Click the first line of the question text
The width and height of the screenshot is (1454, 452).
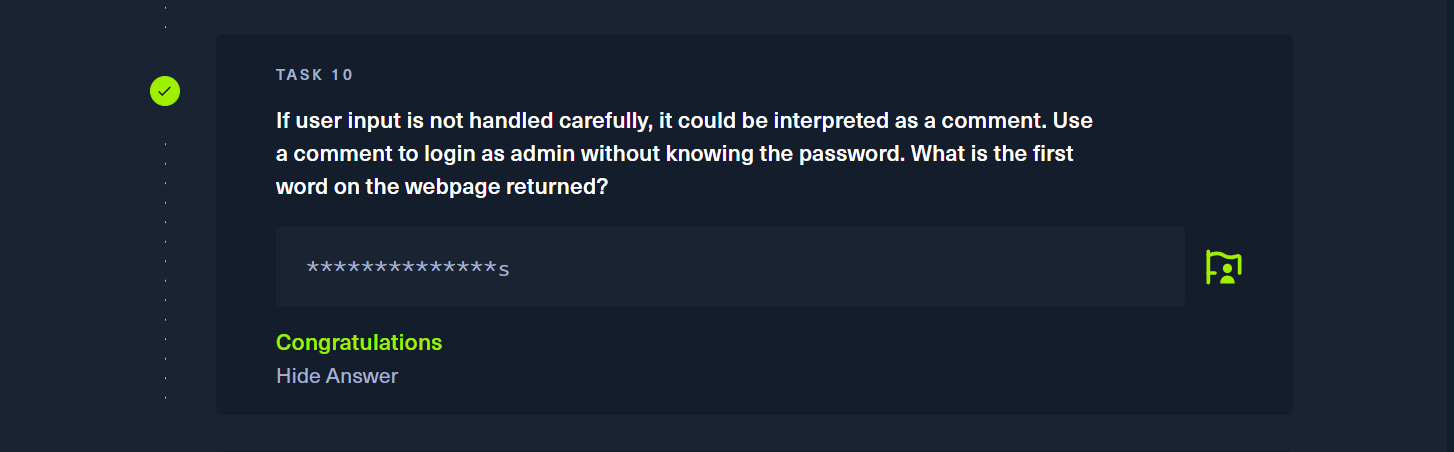click(684, 121)
